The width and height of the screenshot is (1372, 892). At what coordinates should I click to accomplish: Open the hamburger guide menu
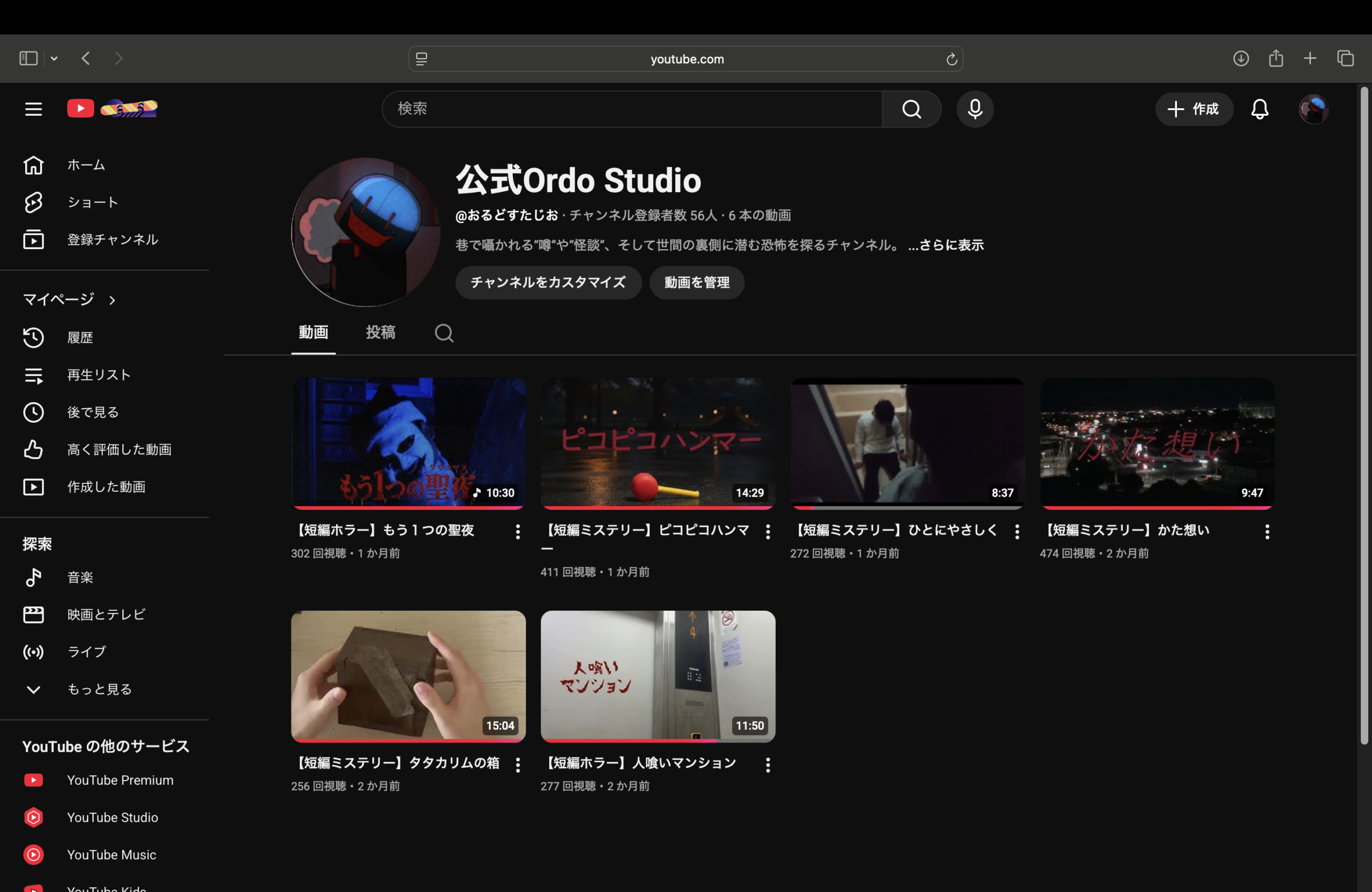(x=33, y=109)
